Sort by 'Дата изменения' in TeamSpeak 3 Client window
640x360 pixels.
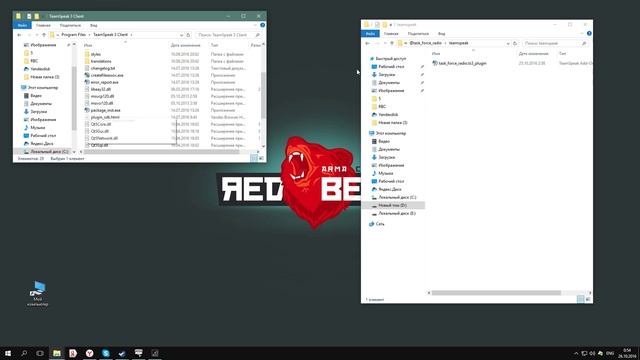[186, 45]
